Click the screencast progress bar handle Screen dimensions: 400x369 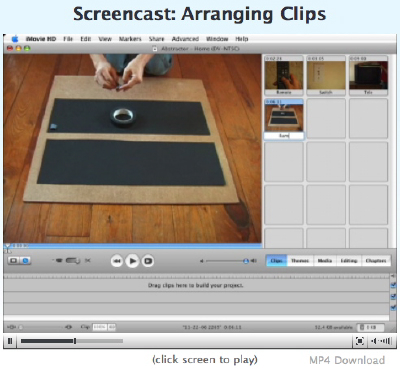point(75,341)
